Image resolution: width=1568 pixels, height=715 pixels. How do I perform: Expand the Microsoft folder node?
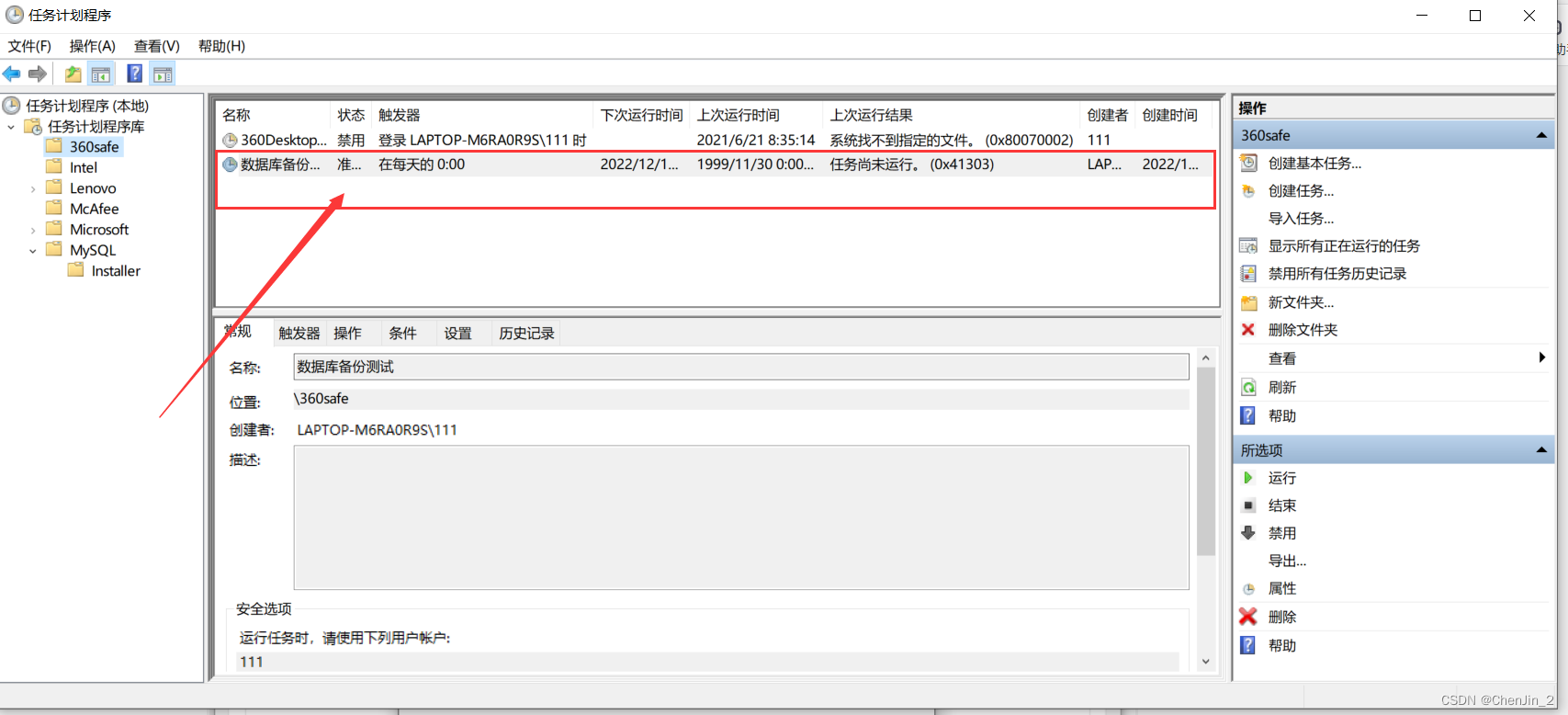tap(33, 230)
